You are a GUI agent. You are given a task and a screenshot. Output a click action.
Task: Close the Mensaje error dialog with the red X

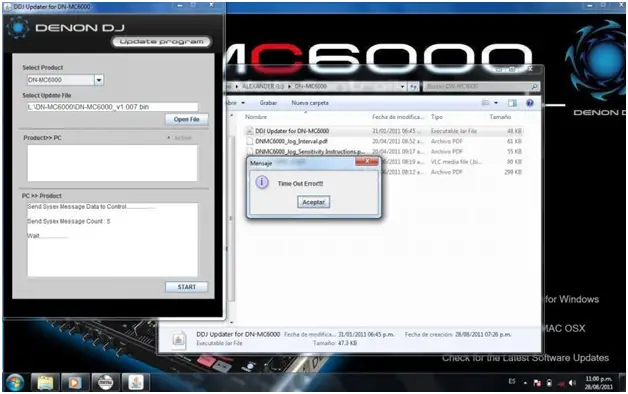click(366, 161)
